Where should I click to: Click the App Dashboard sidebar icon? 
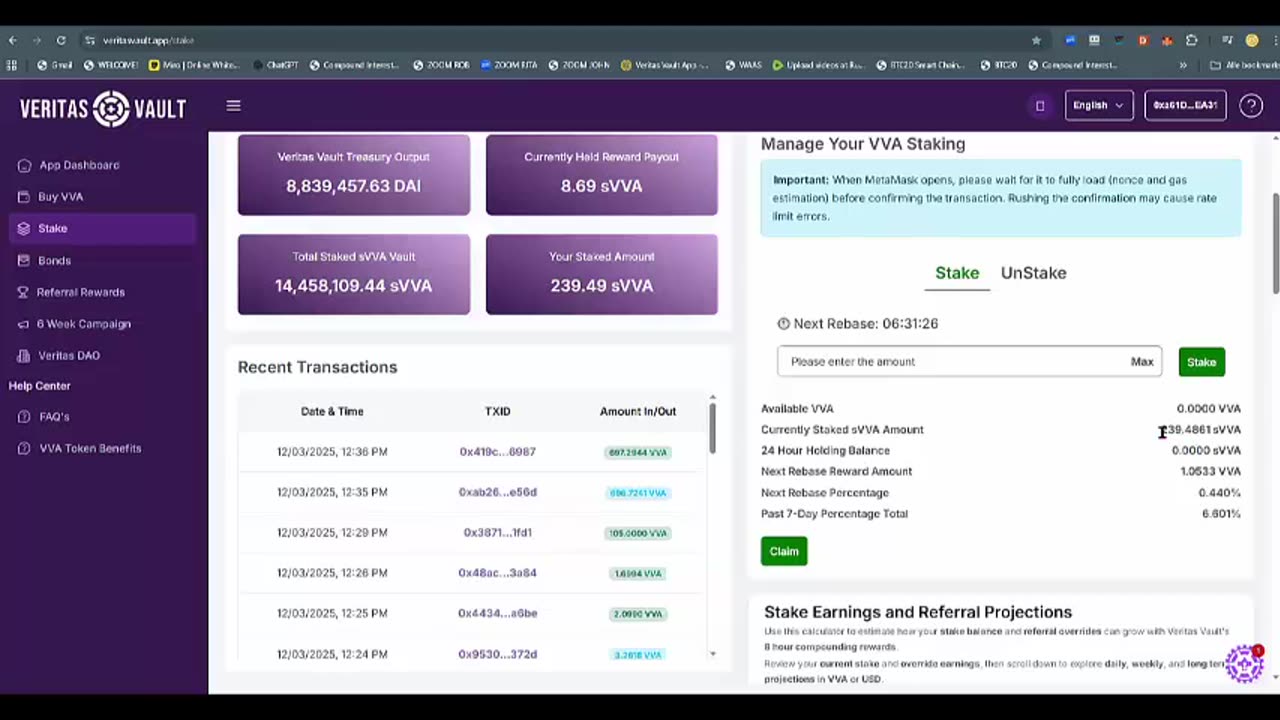tap(24, 165)
